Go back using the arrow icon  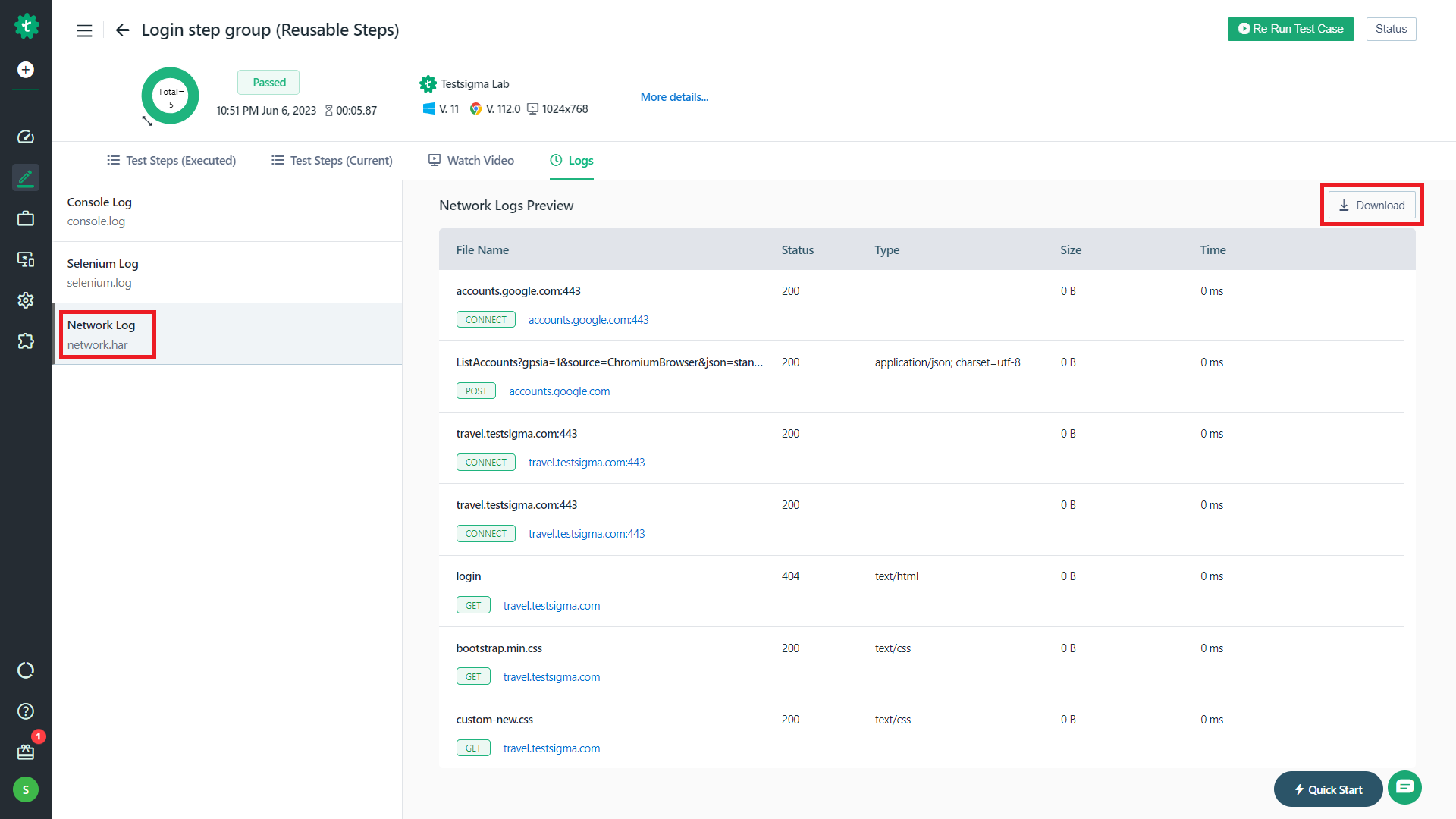[122, 30]
